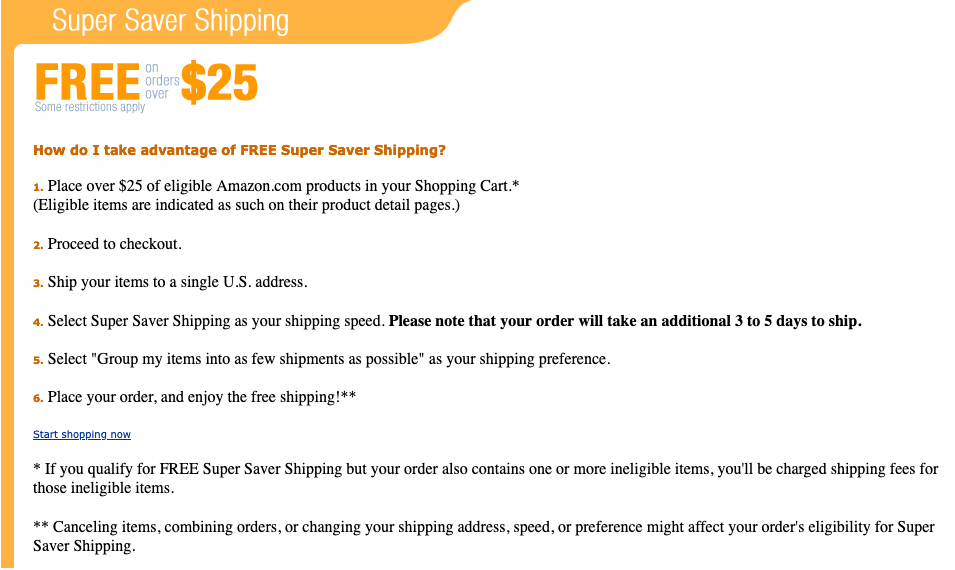Click the orange step number 1

pyautogui.click(x=38, y=187)
